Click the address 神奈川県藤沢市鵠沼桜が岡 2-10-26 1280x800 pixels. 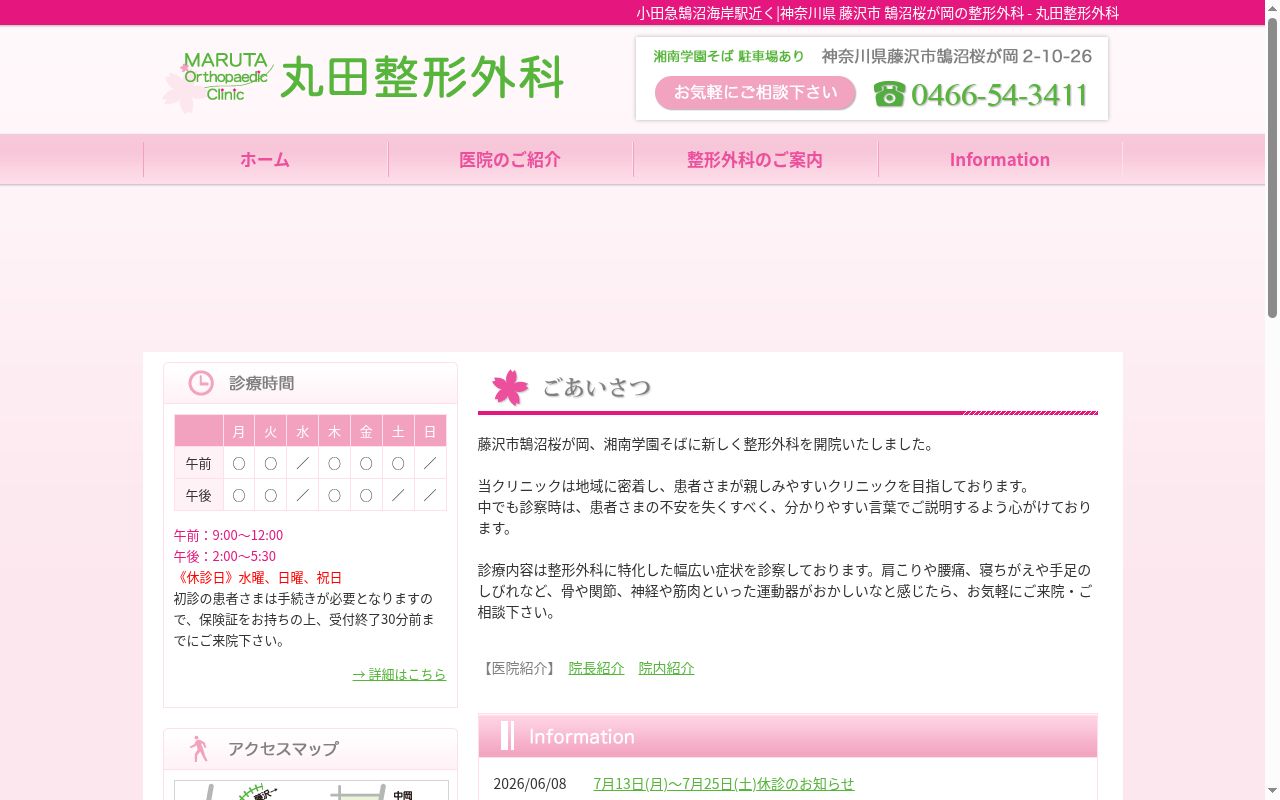coord(957,56)
